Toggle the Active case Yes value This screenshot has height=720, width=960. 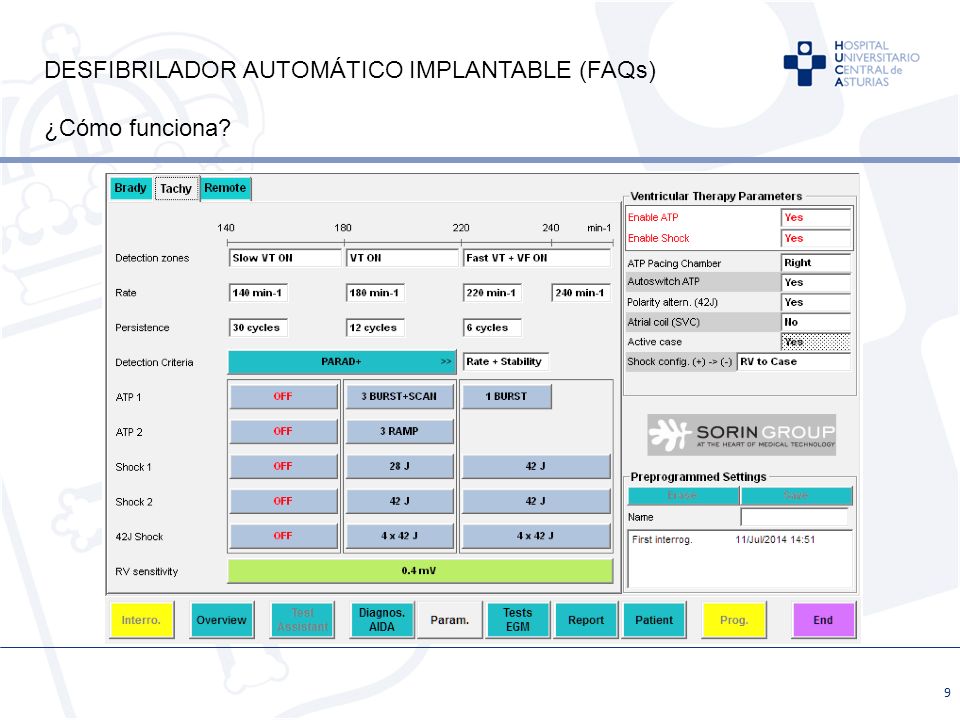tap(816, 342)
